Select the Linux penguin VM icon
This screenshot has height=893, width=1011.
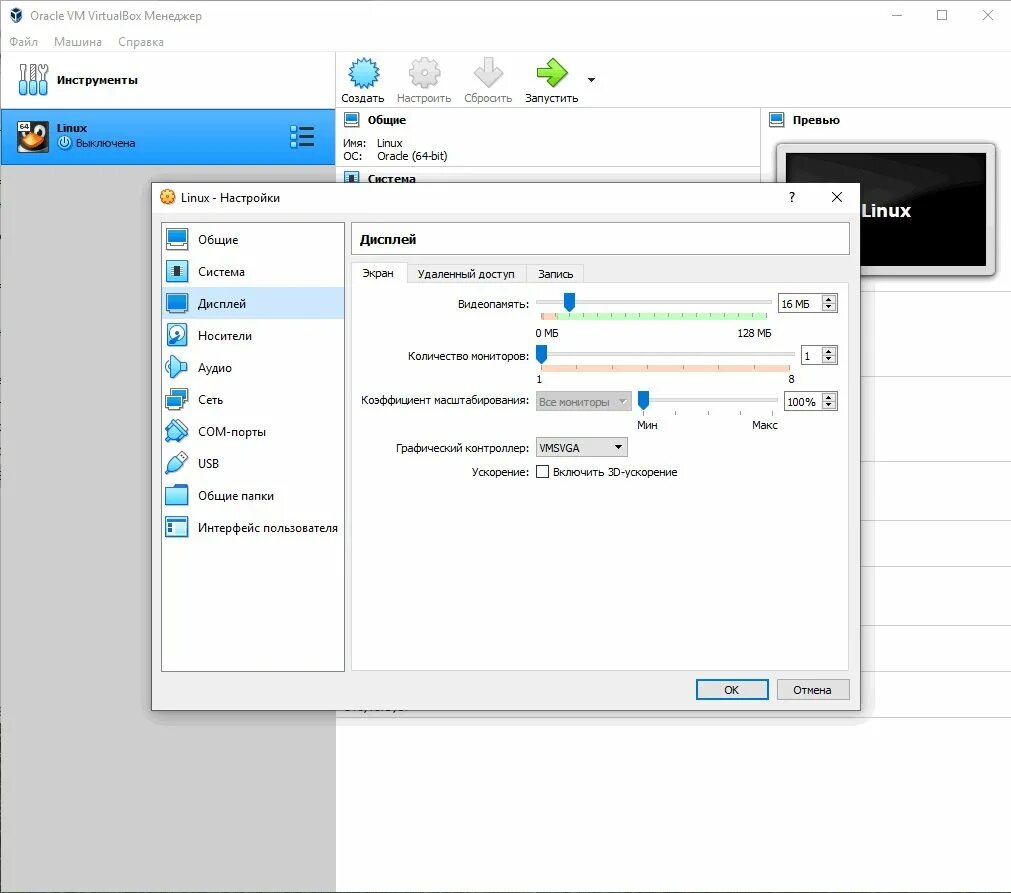point(32,137)
